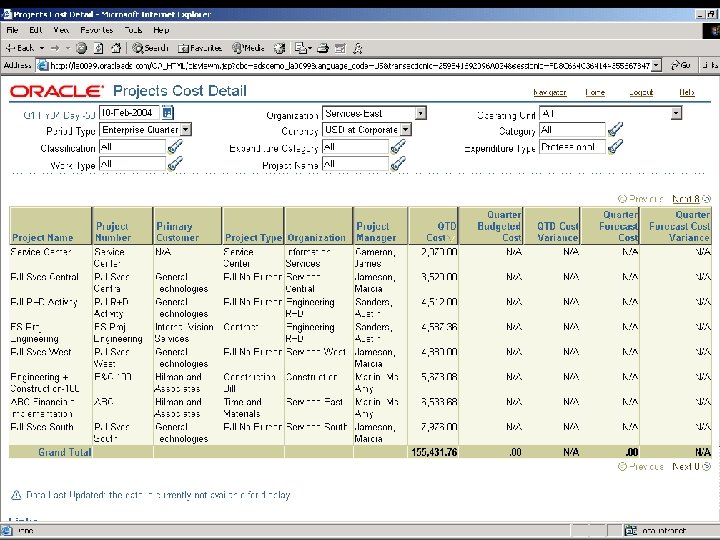Click flashlight icon beside Expenditure Type
720x540 pixels.
point(615,147)
